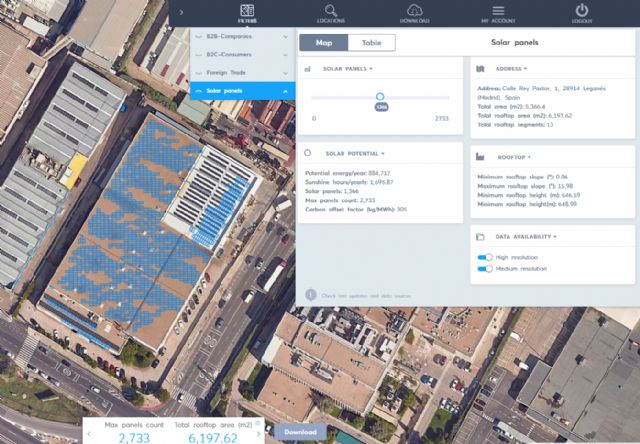640x444 pixels.
Task: Switch to the Table tab
Action: pos(371,42)
